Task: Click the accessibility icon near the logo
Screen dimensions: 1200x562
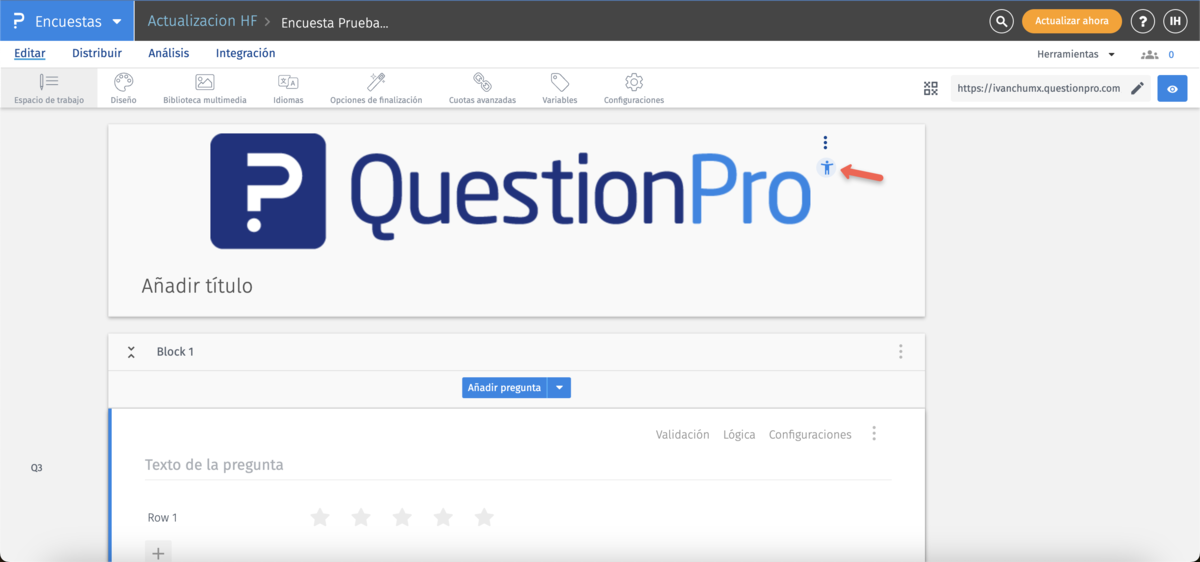Action: [x=826, y=168]
